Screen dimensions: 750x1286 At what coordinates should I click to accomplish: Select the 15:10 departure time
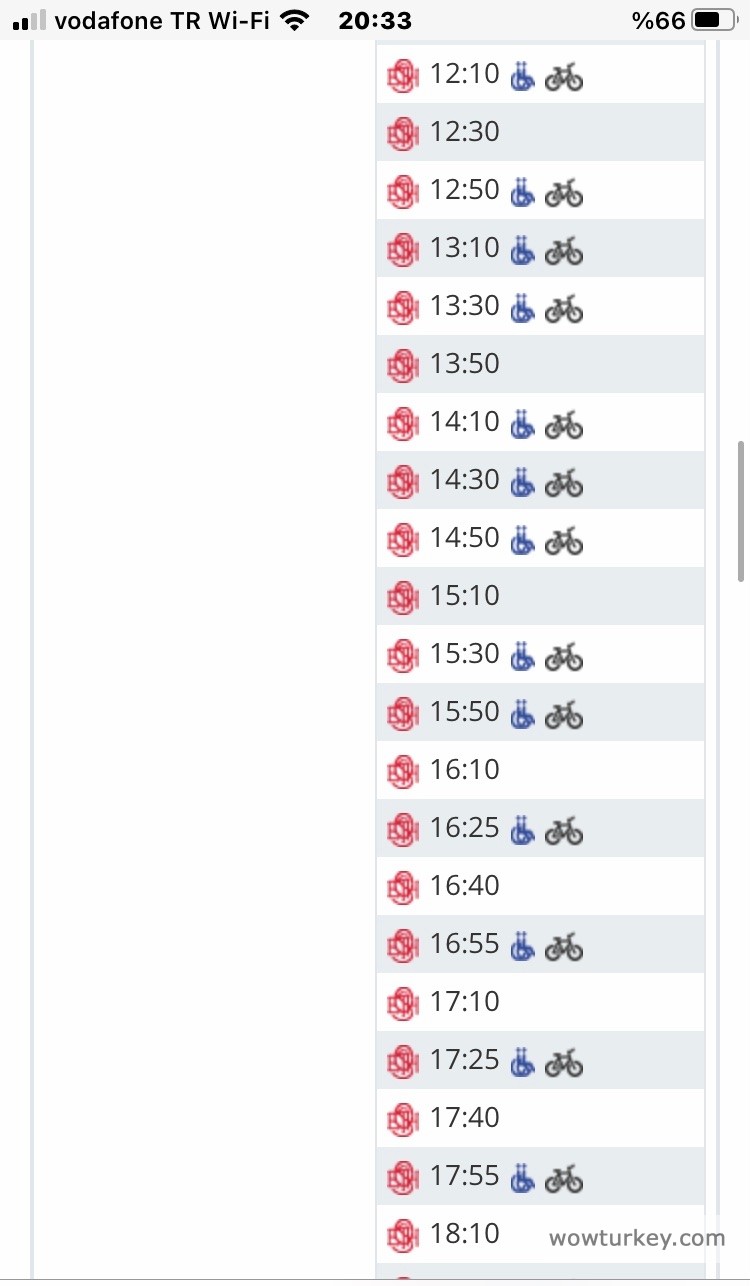[x=465, y=596]
